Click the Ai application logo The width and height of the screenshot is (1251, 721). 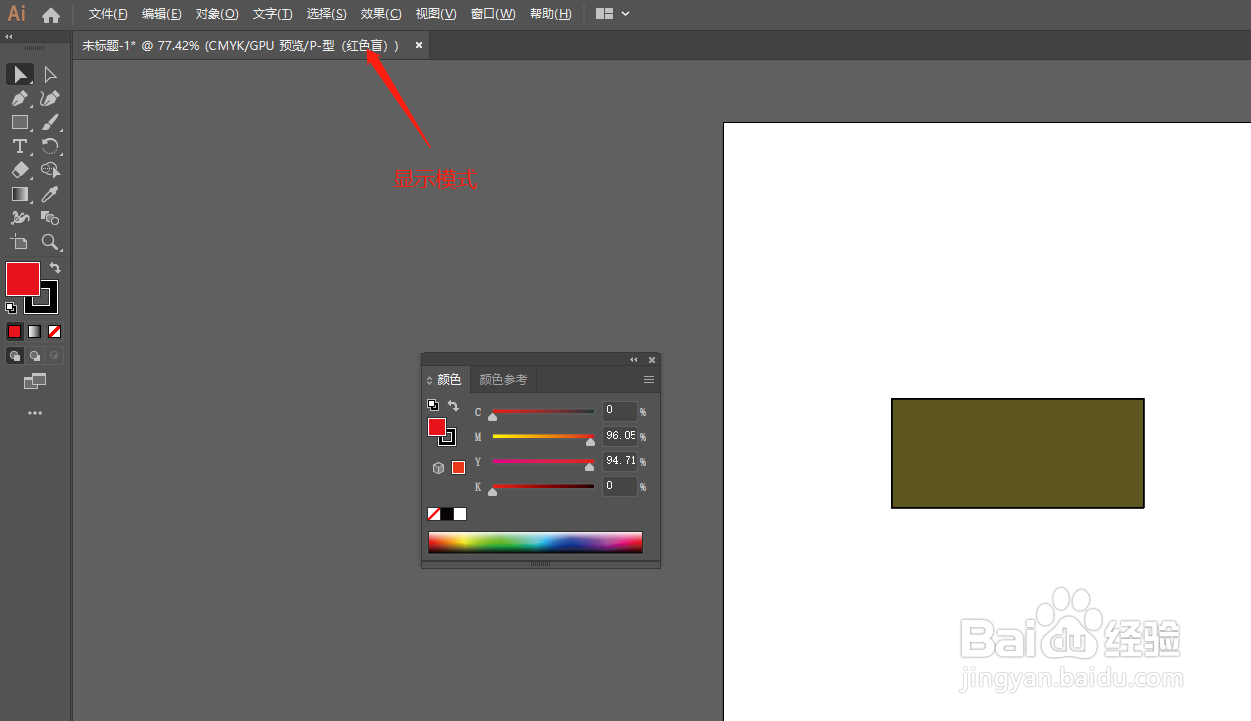point(17,14)
